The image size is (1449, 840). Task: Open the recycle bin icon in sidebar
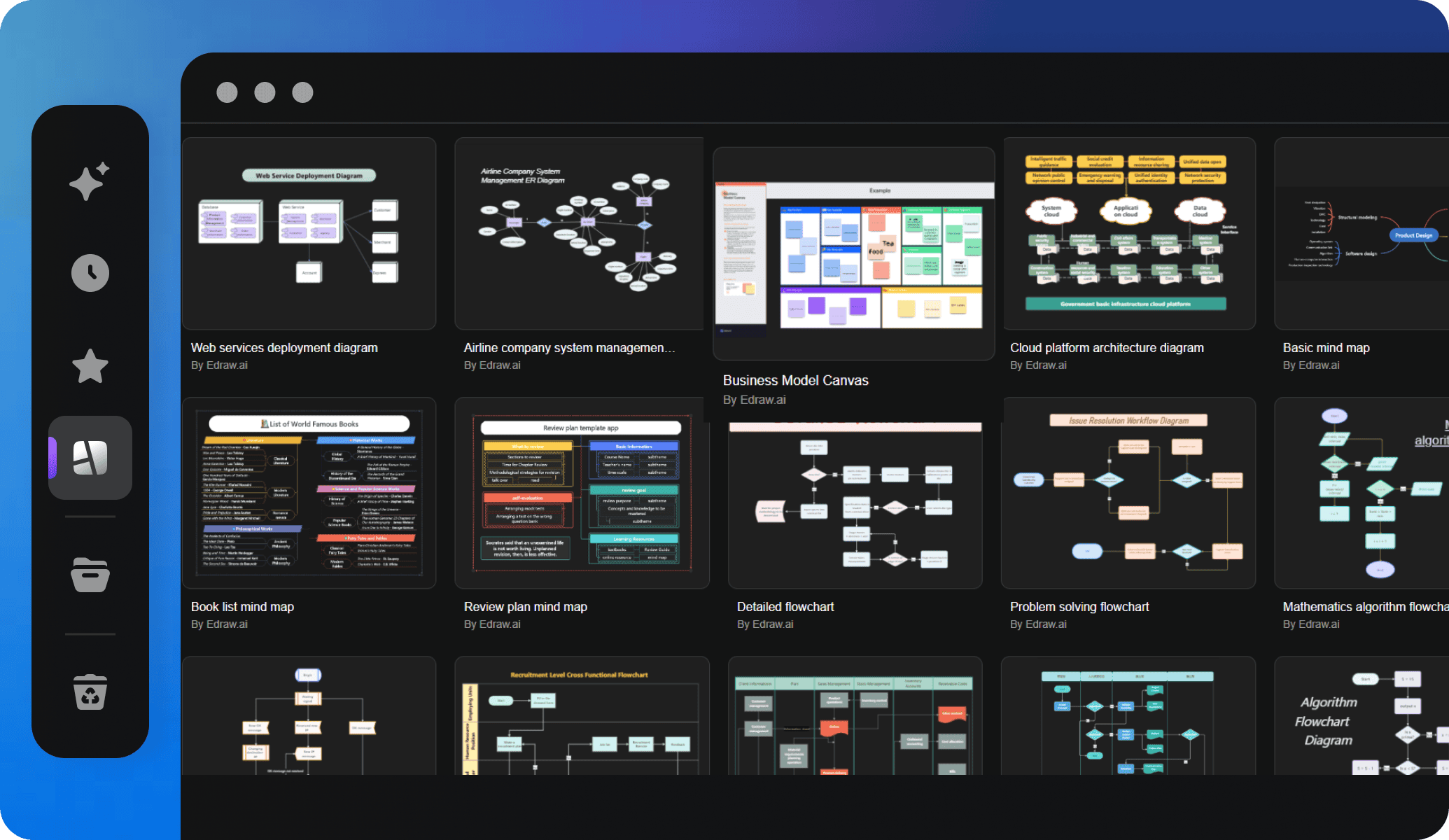pos(90,692)
